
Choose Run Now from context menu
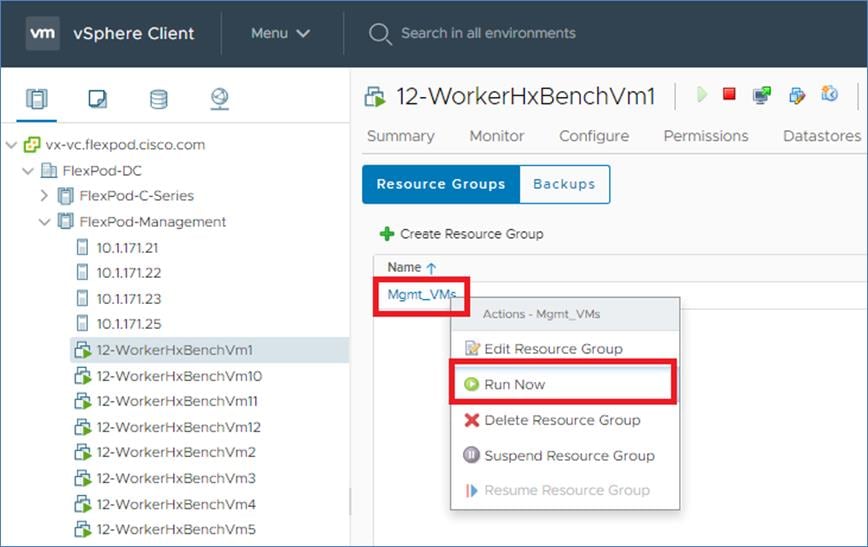564,384
